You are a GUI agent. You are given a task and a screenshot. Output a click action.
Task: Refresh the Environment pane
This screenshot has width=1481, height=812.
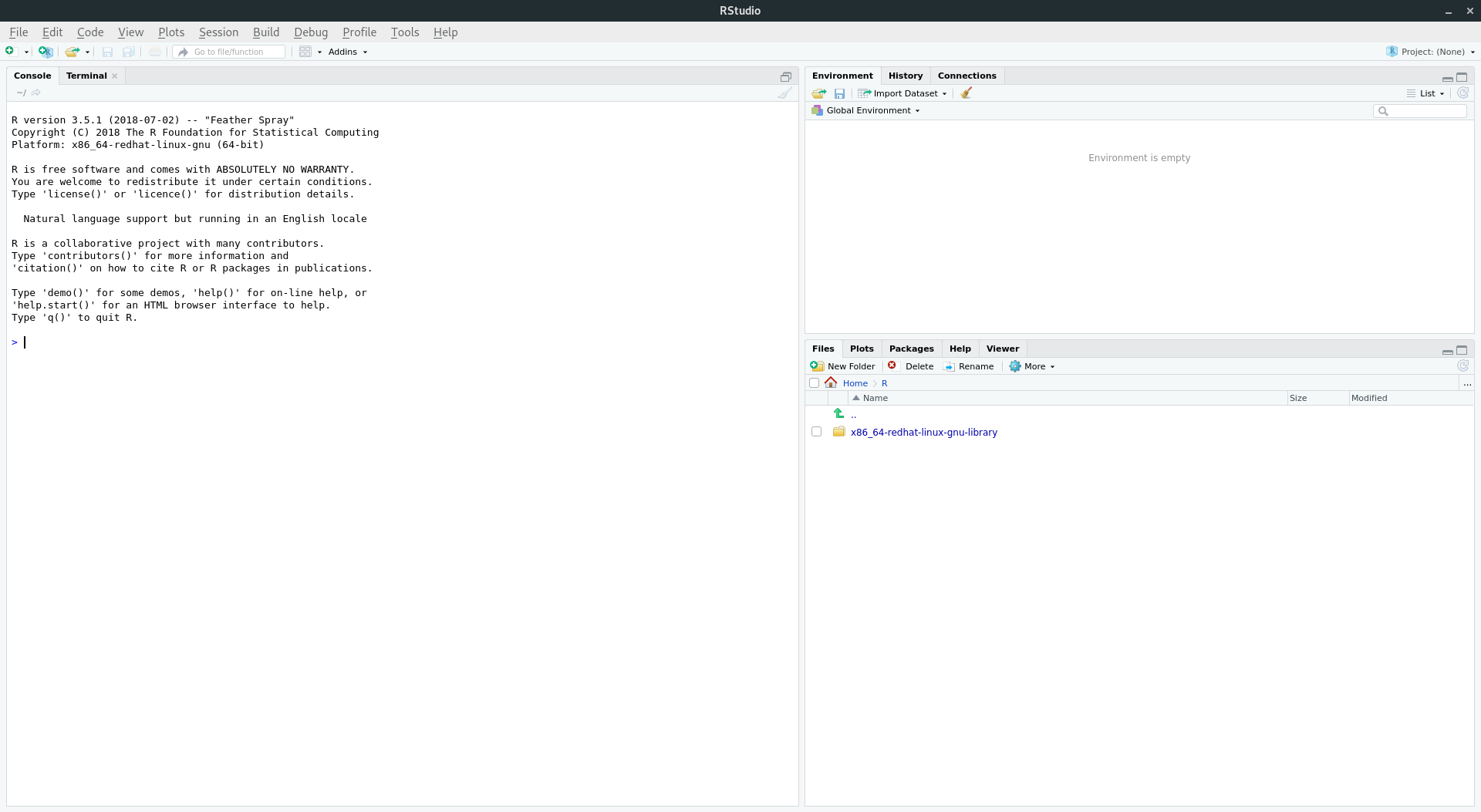(x=1462, y=93)
